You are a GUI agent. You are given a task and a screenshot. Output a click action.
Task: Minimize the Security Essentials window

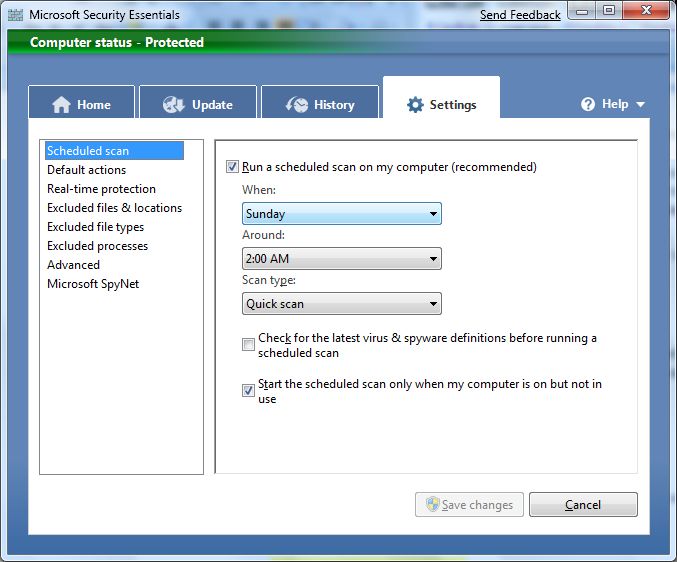(x=582, y=11)
